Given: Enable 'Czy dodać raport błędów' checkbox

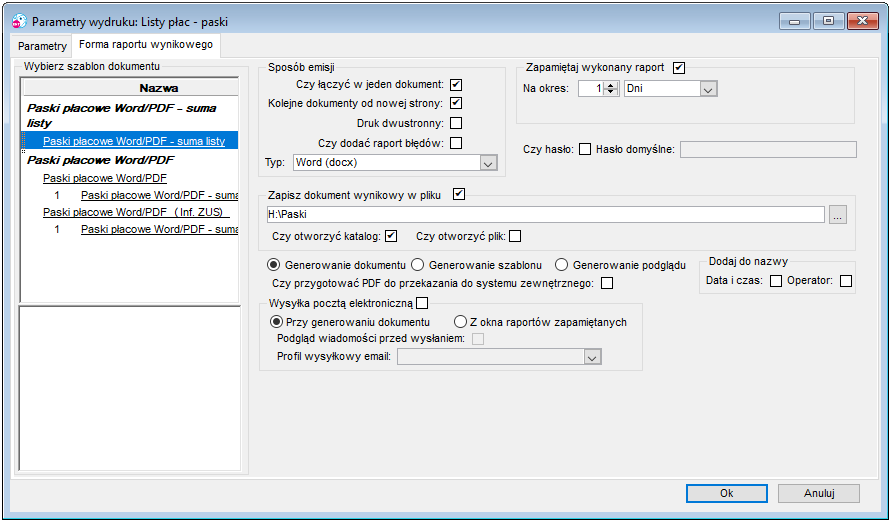Looking at the screenshot, I should click(x=456, y=143).
